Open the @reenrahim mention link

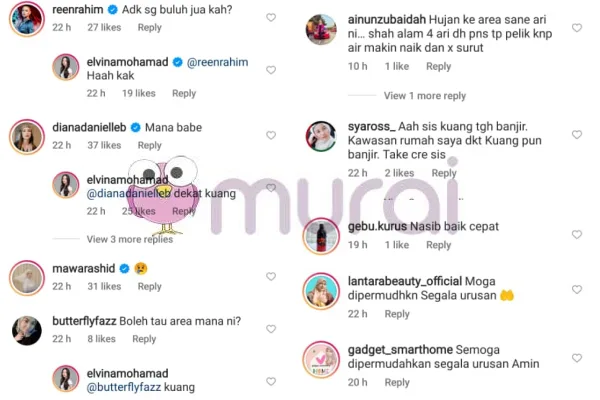(x=217, y=62)
